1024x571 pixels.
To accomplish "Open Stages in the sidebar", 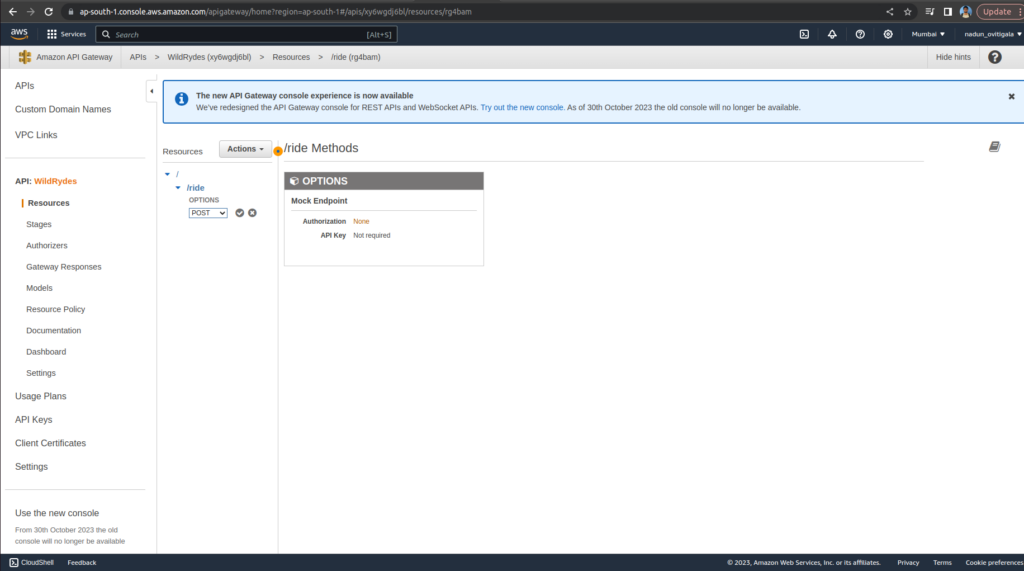I will 39,224.
